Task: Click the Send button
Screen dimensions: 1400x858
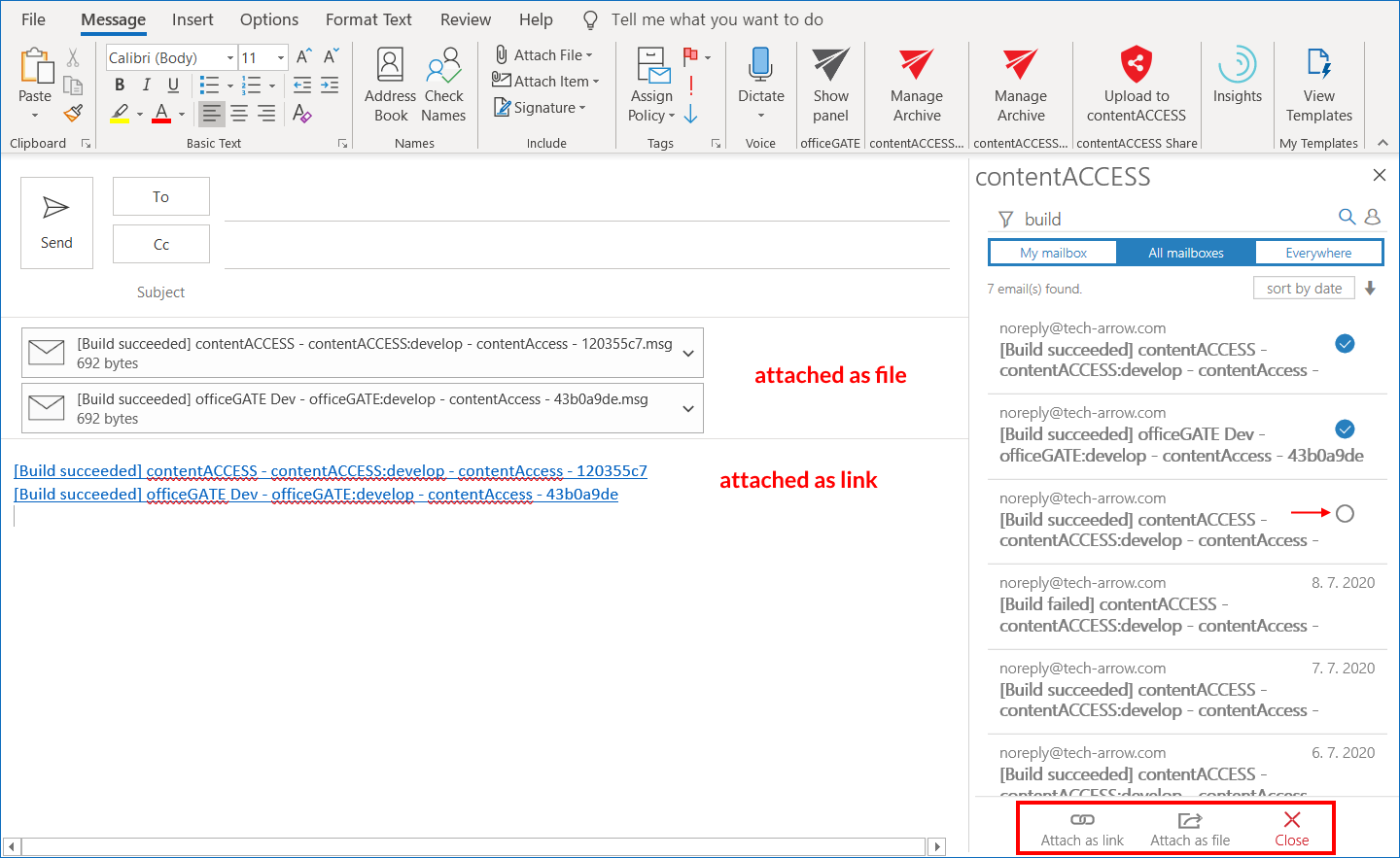Action: coord(56,223)
